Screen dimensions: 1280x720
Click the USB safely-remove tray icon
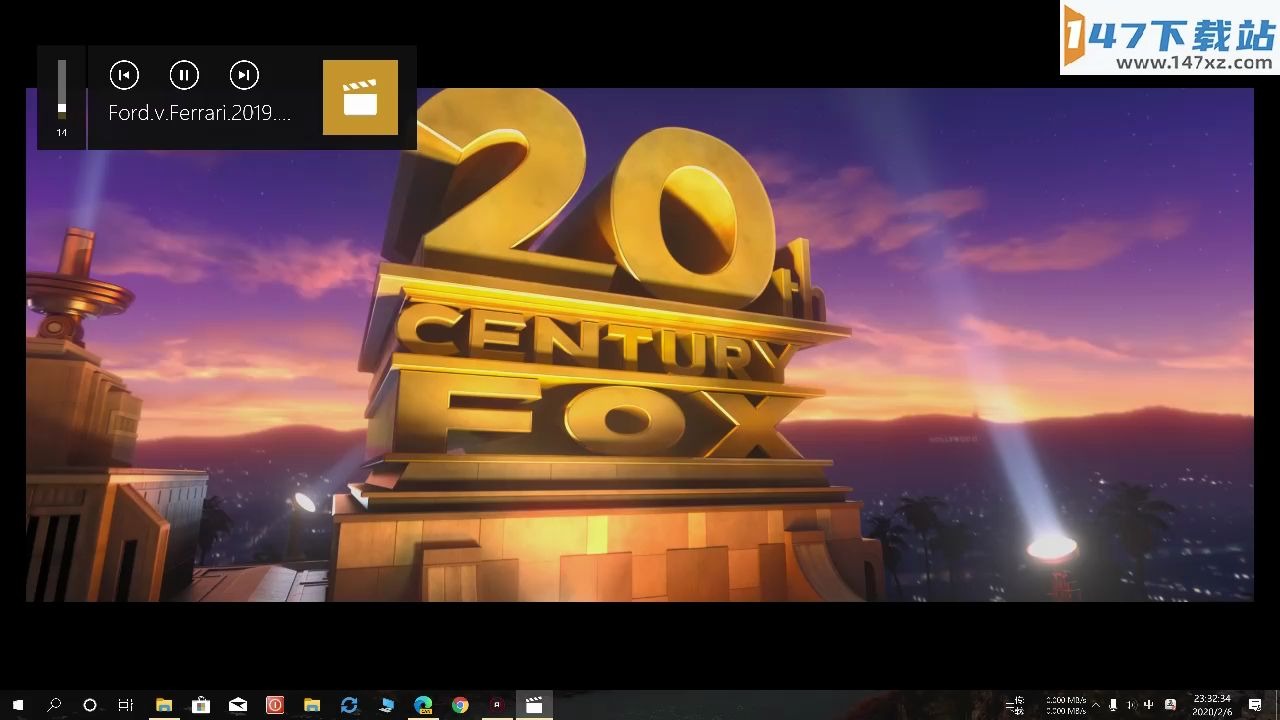pyautogui.click(x=1113, y=705)
